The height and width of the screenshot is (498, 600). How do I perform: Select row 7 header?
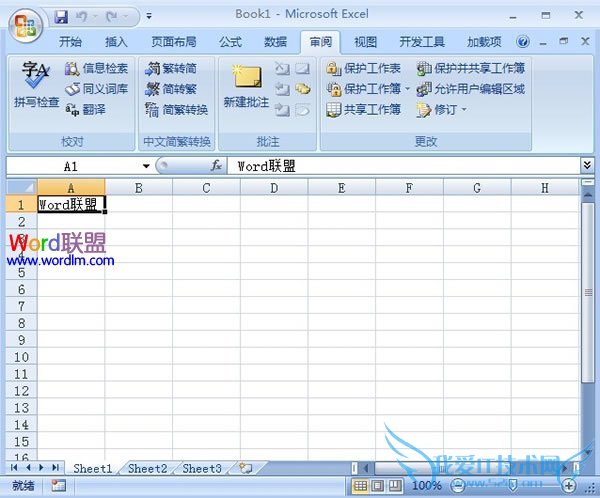[x=21, y=306]
